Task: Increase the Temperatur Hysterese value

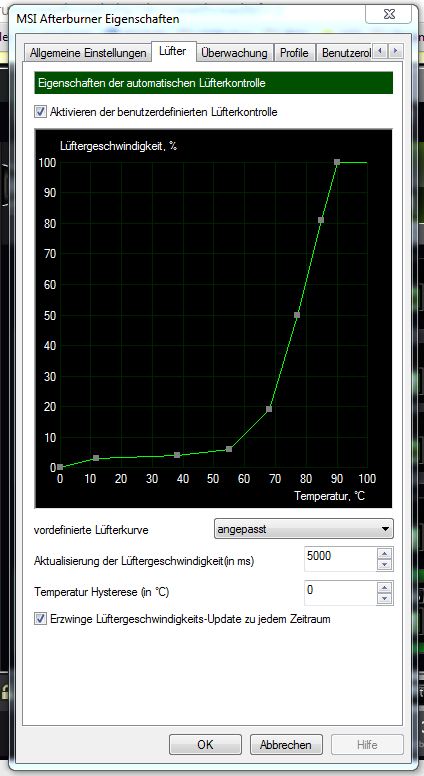Action: tap(385, 587)
